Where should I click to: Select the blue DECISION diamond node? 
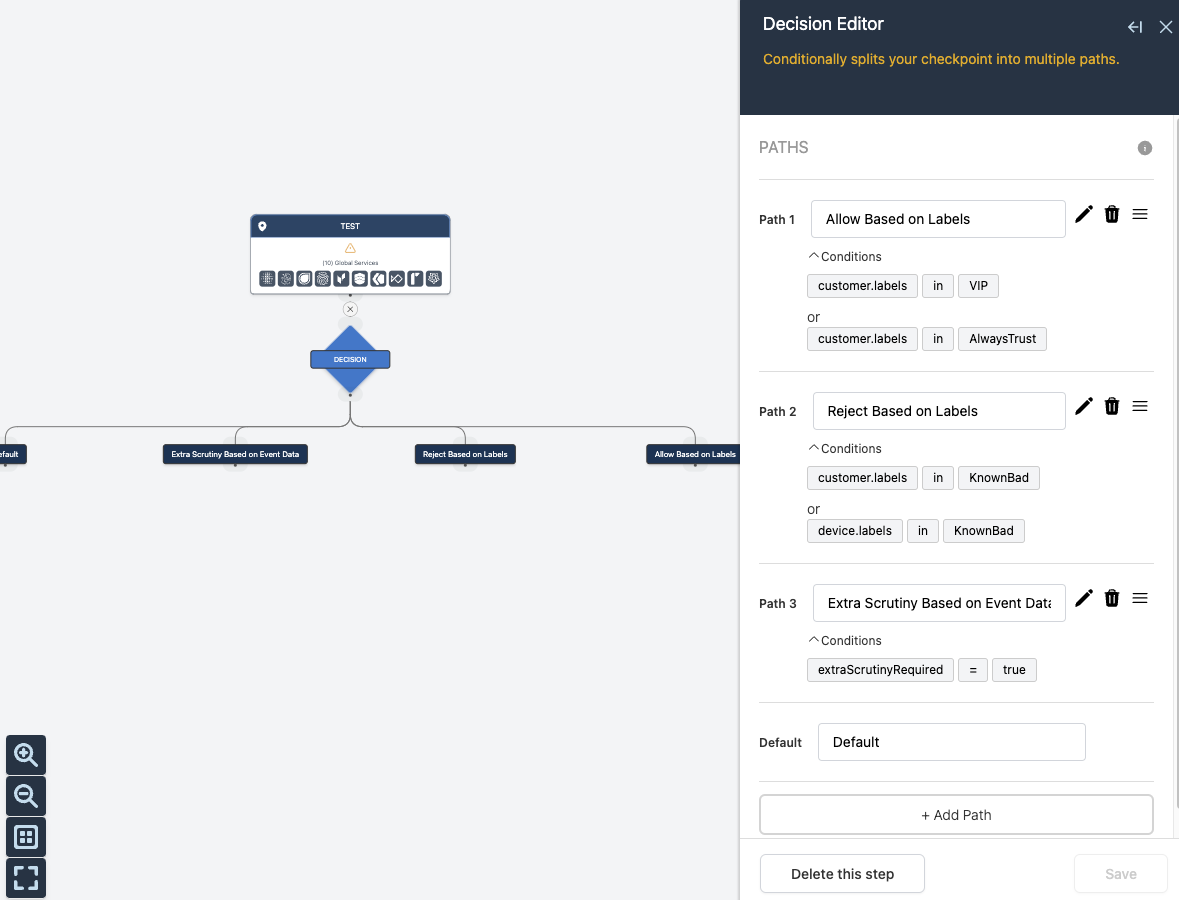[x=350, y=359]
